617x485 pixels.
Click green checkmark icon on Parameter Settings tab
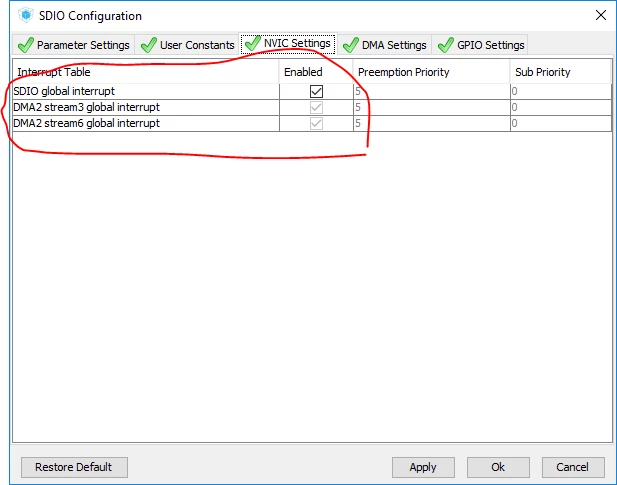pos(26,45)
